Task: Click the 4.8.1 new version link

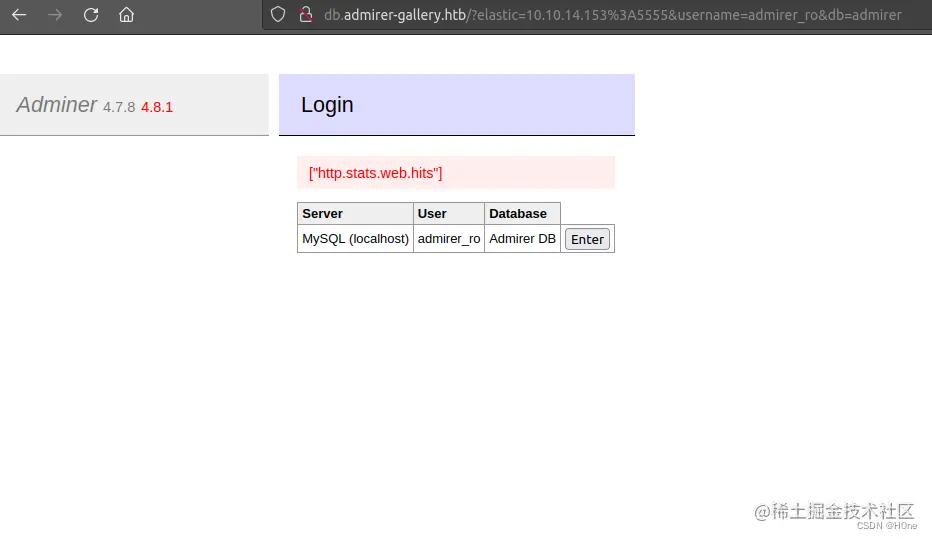Action: pyautogui.click(x=157, y=107)
